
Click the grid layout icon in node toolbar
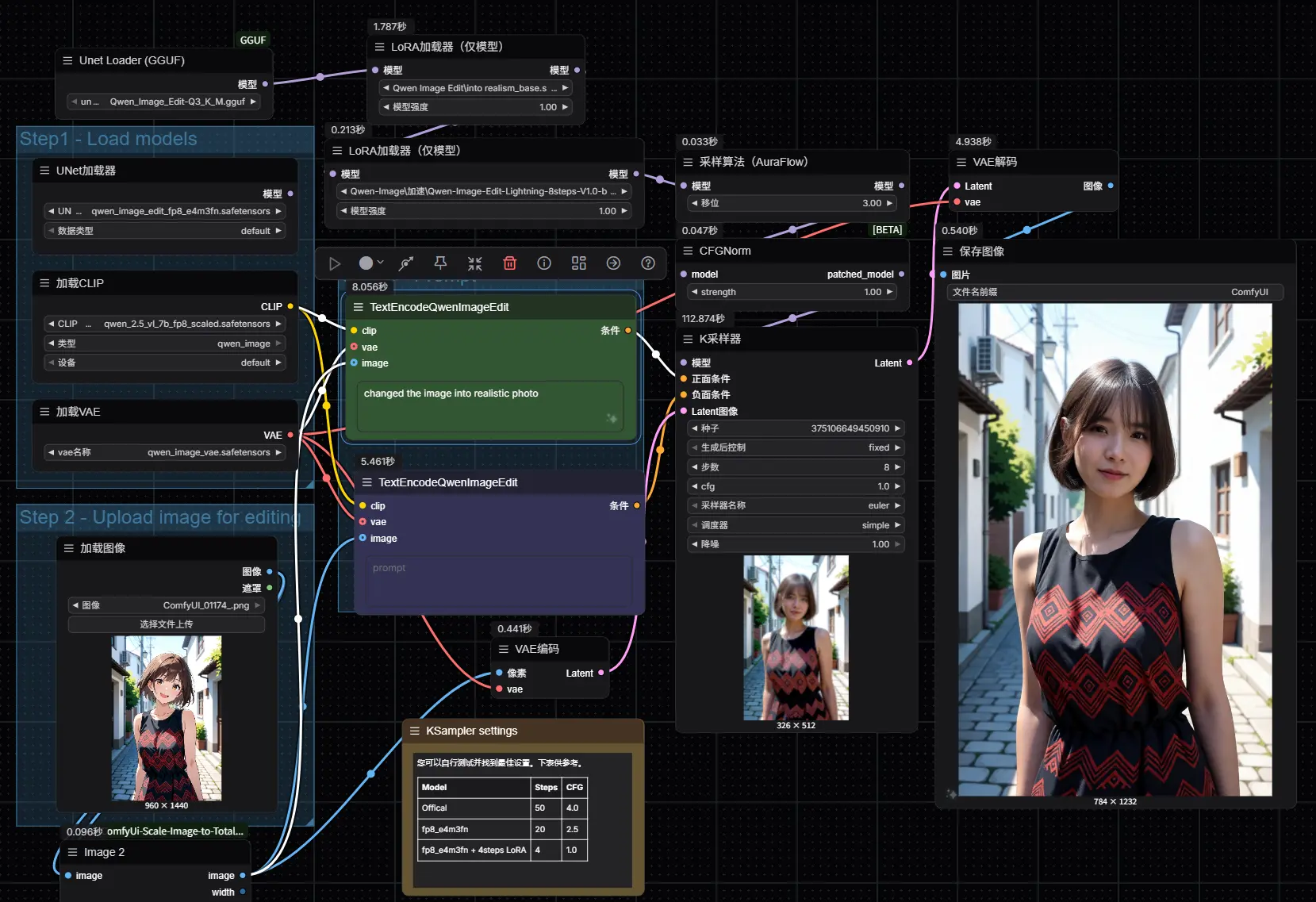pos(579,263)
